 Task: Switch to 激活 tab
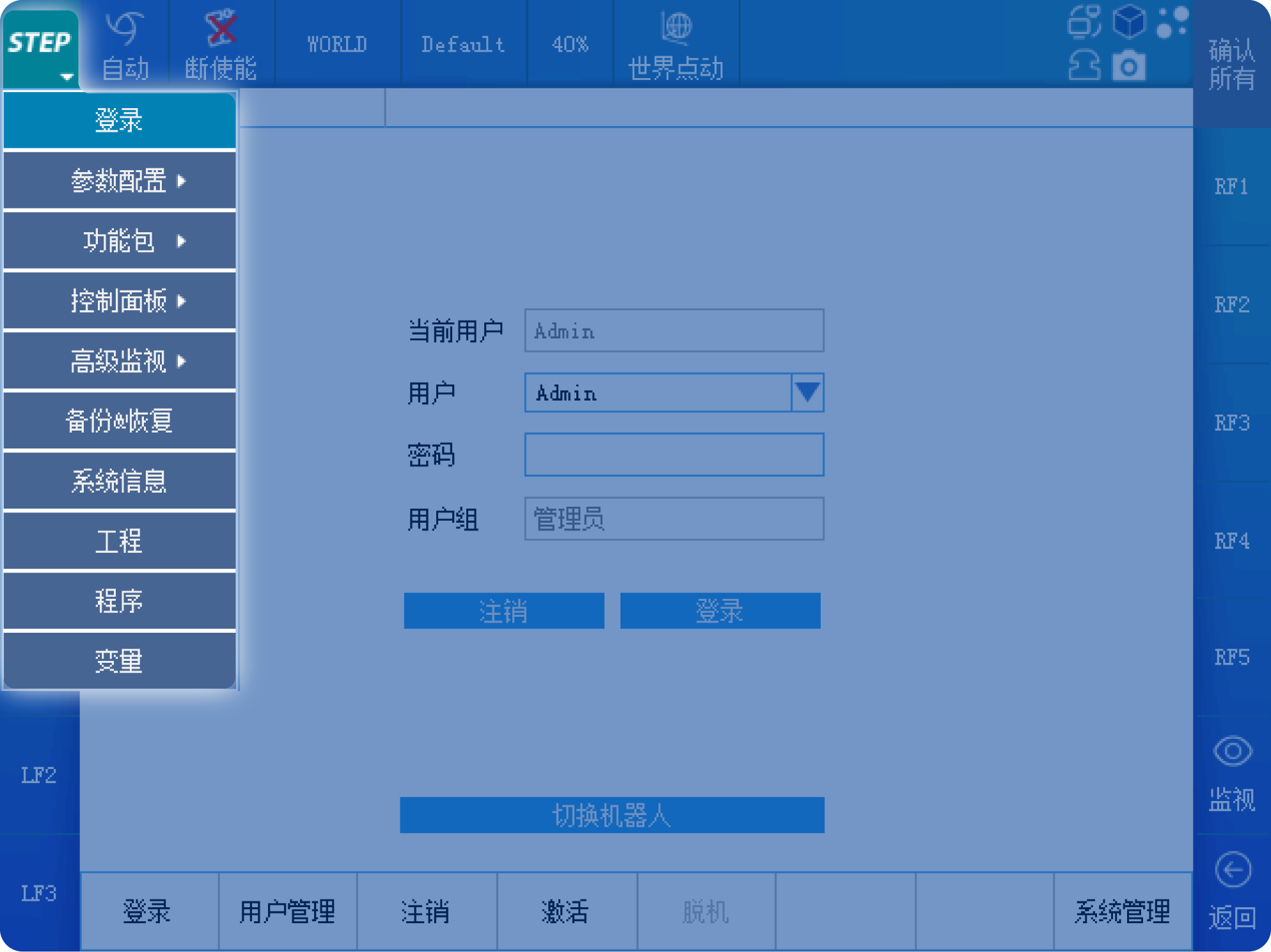[x=566, y=912]
